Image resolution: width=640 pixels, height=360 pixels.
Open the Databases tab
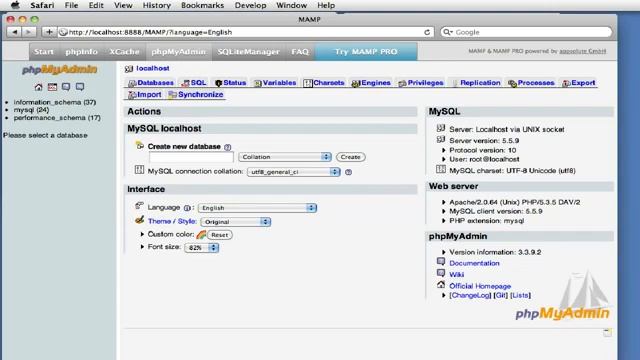[151, 83]
